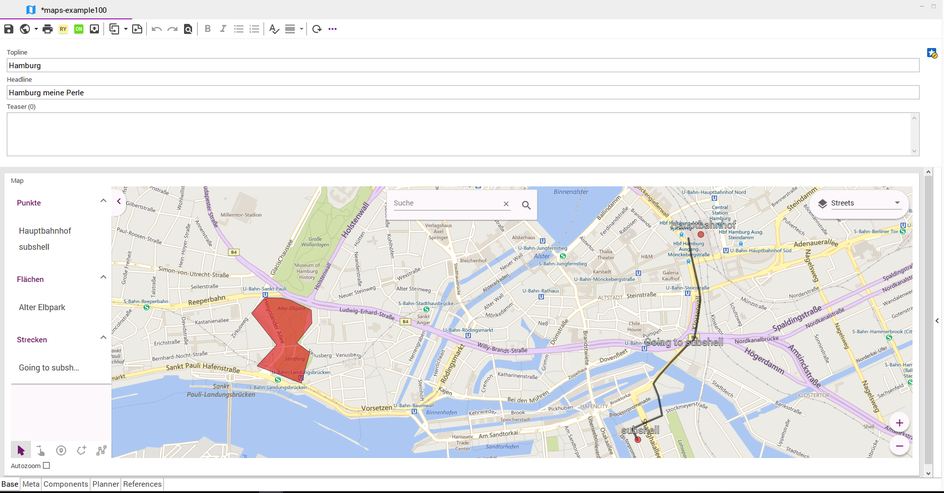Open the purple three-dots overflow menu

tap(332, 29)
